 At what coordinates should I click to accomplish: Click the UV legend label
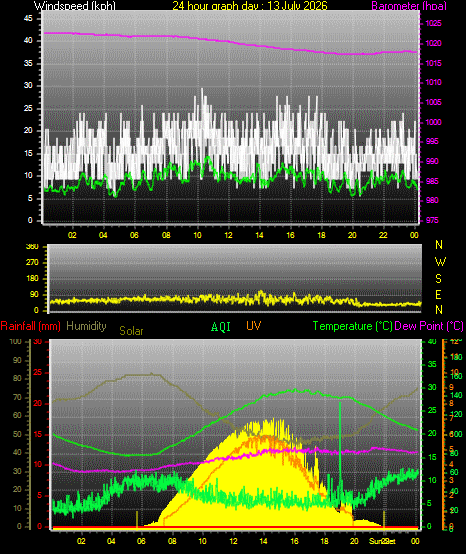(253, 326)
